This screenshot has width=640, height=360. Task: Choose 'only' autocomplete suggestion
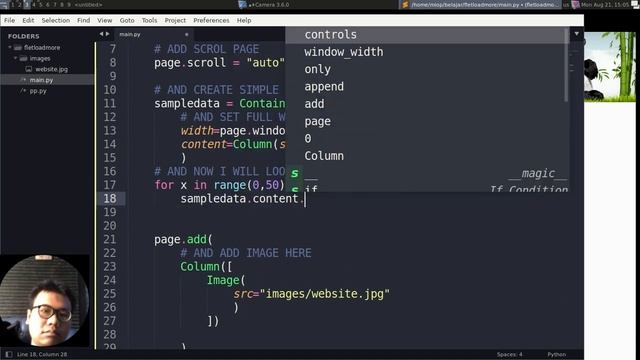click(x=427, y=69)
